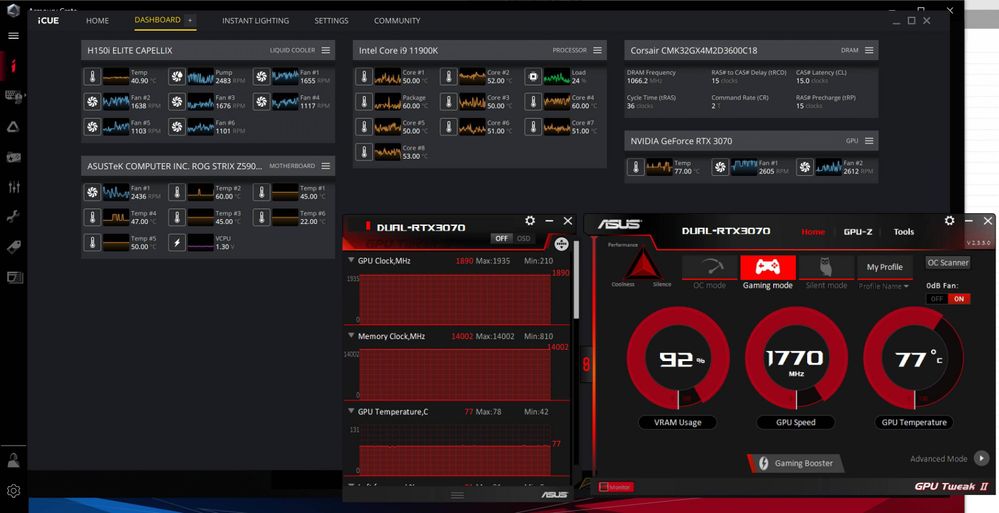Viewport: 999px width, 513px height.
Task: Click the Advanced Mode arrow icon
Action: pyautogui.click(x=981, y=458)
